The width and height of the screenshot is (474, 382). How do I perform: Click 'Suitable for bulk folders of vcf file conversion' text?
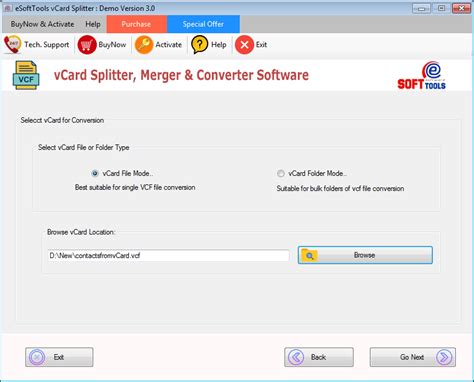point(340,189)
